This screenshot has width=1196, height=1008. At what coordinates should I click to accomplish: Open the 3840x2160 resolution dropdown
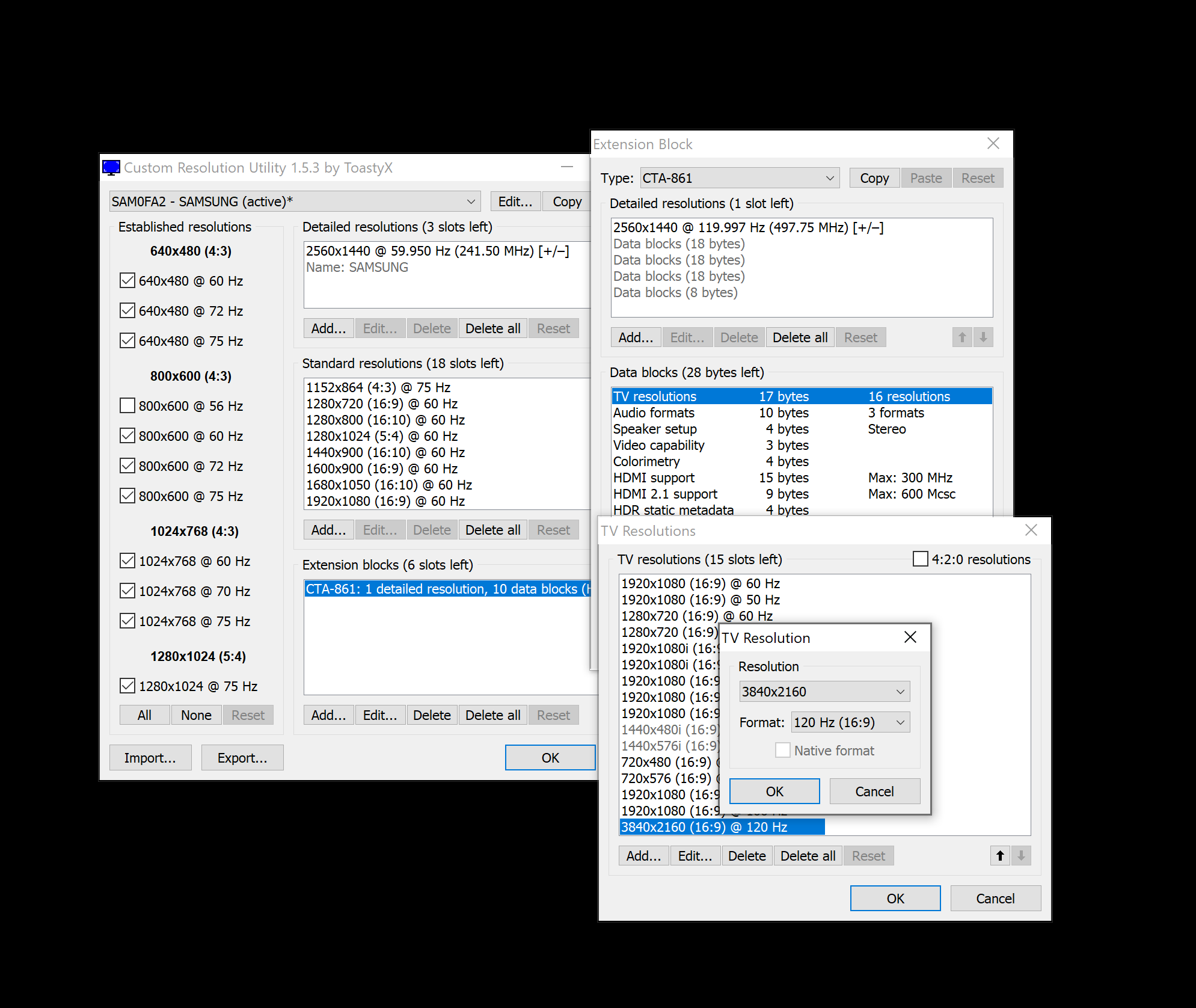point(824,692)
